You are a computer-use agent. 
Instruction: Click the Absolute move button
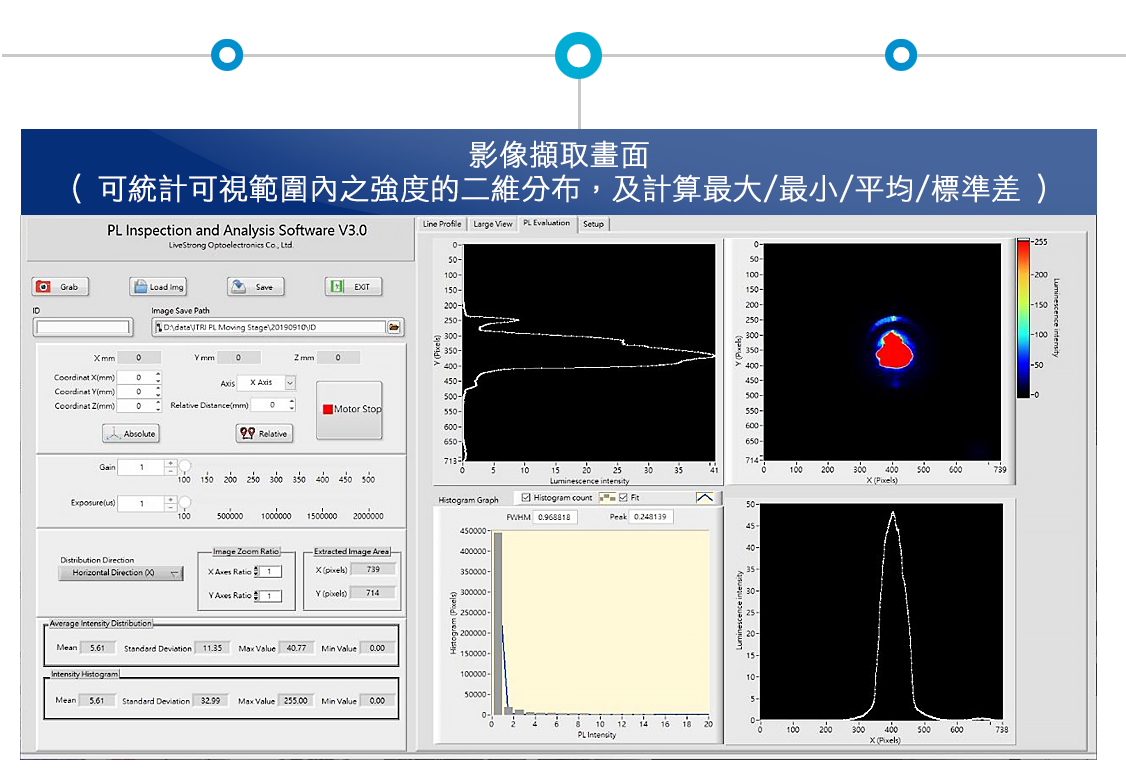(x=131, y=434)
